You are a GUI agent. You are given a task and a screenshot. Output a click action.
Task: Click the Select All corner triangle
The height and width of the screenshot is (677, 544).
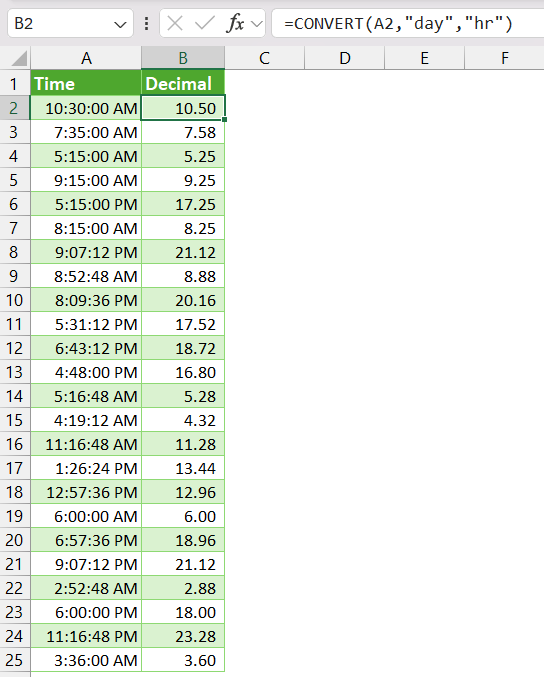coord(19,58)
